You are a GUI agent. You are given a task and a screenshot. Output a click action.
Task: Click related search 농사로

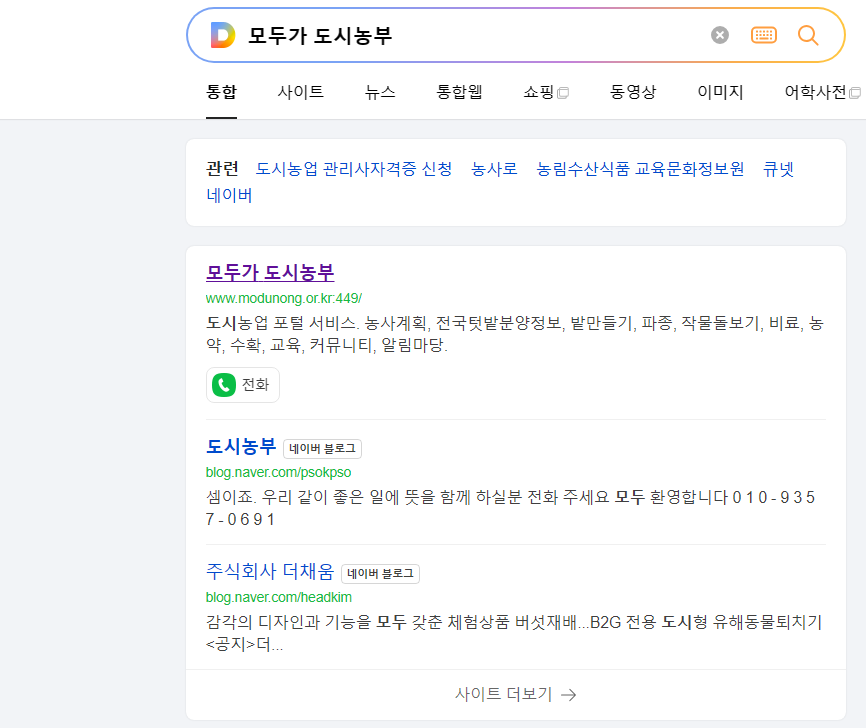pyautogui.click(x=494, y=169)
